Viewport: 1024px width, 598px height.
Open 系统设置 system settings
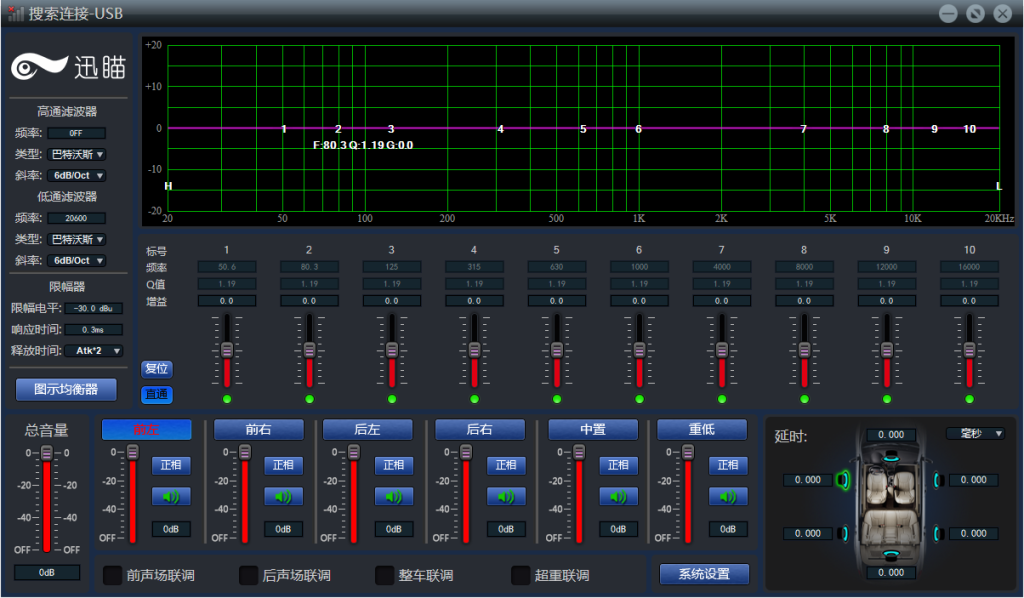coord(704,574)
